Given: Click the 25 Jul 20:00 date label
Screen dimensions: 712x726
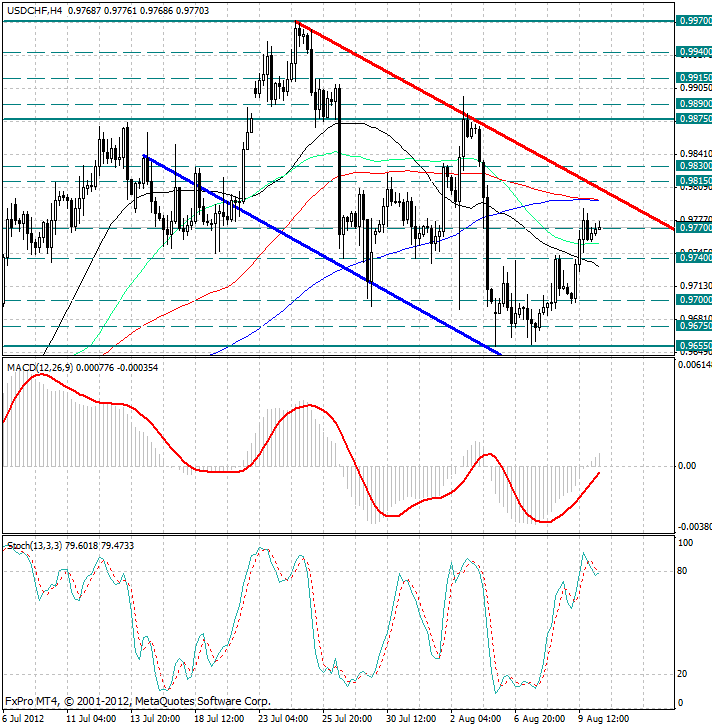Looking at the screenshot, I should (x=347, y=719).
